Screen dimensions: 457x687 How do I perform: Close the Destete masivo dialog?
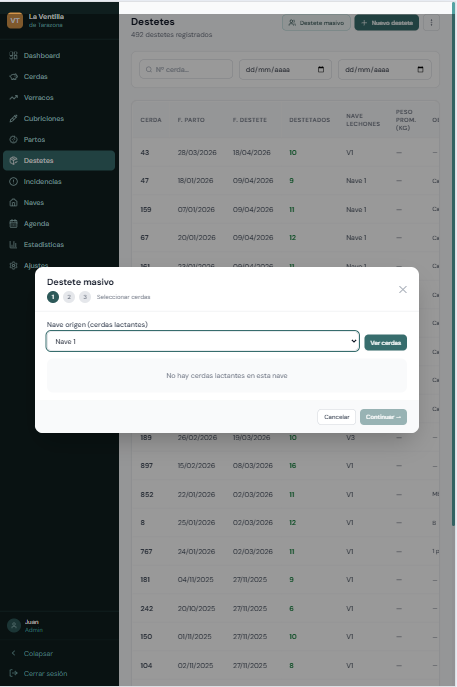pos(403,290)
